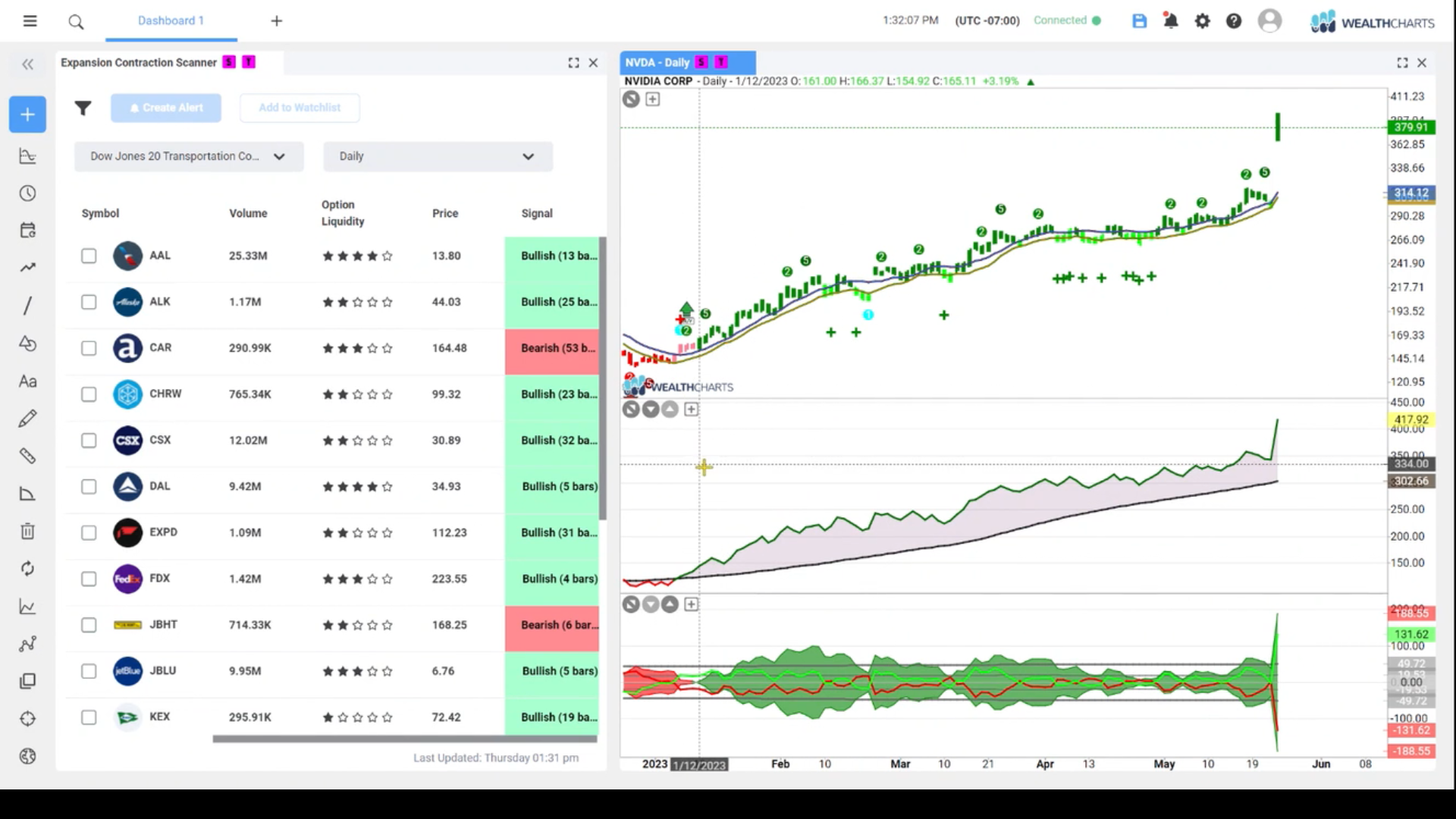Click the KEX symbol row
1456x819 pixels.
tap(331, 717)
